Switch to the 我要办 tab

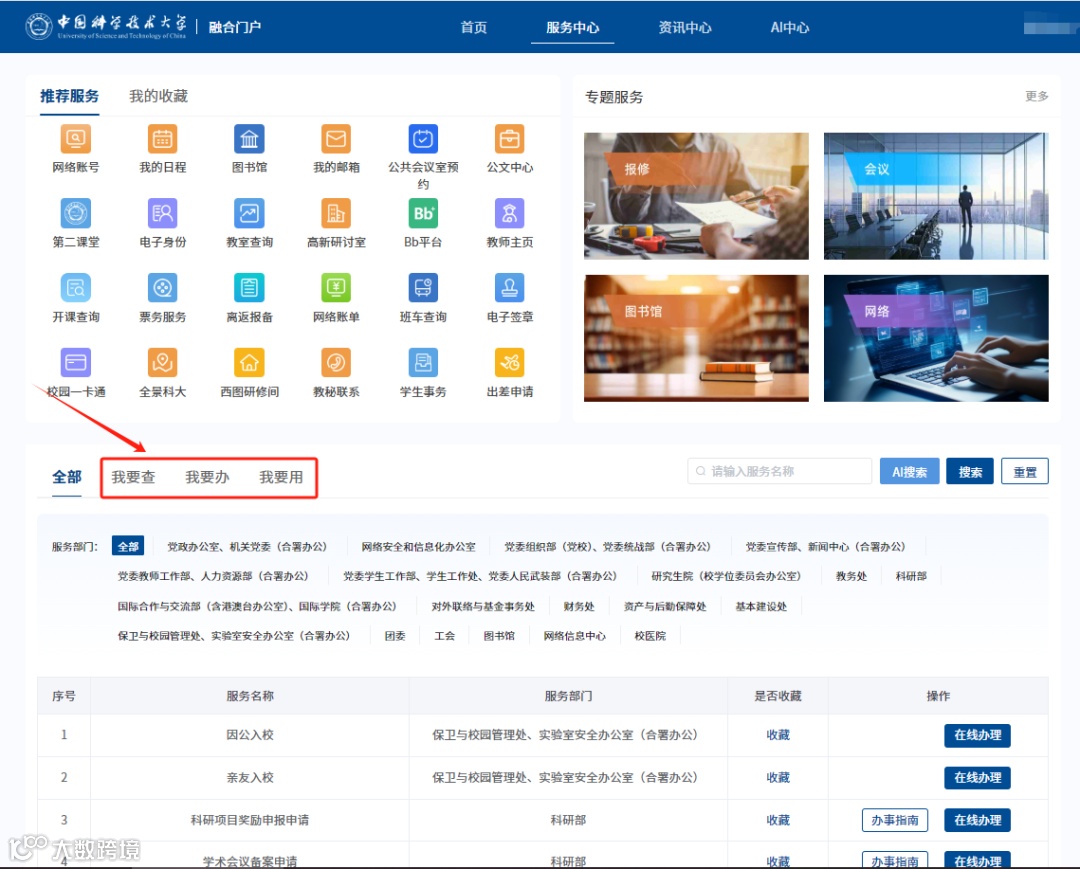coord(207,477)
